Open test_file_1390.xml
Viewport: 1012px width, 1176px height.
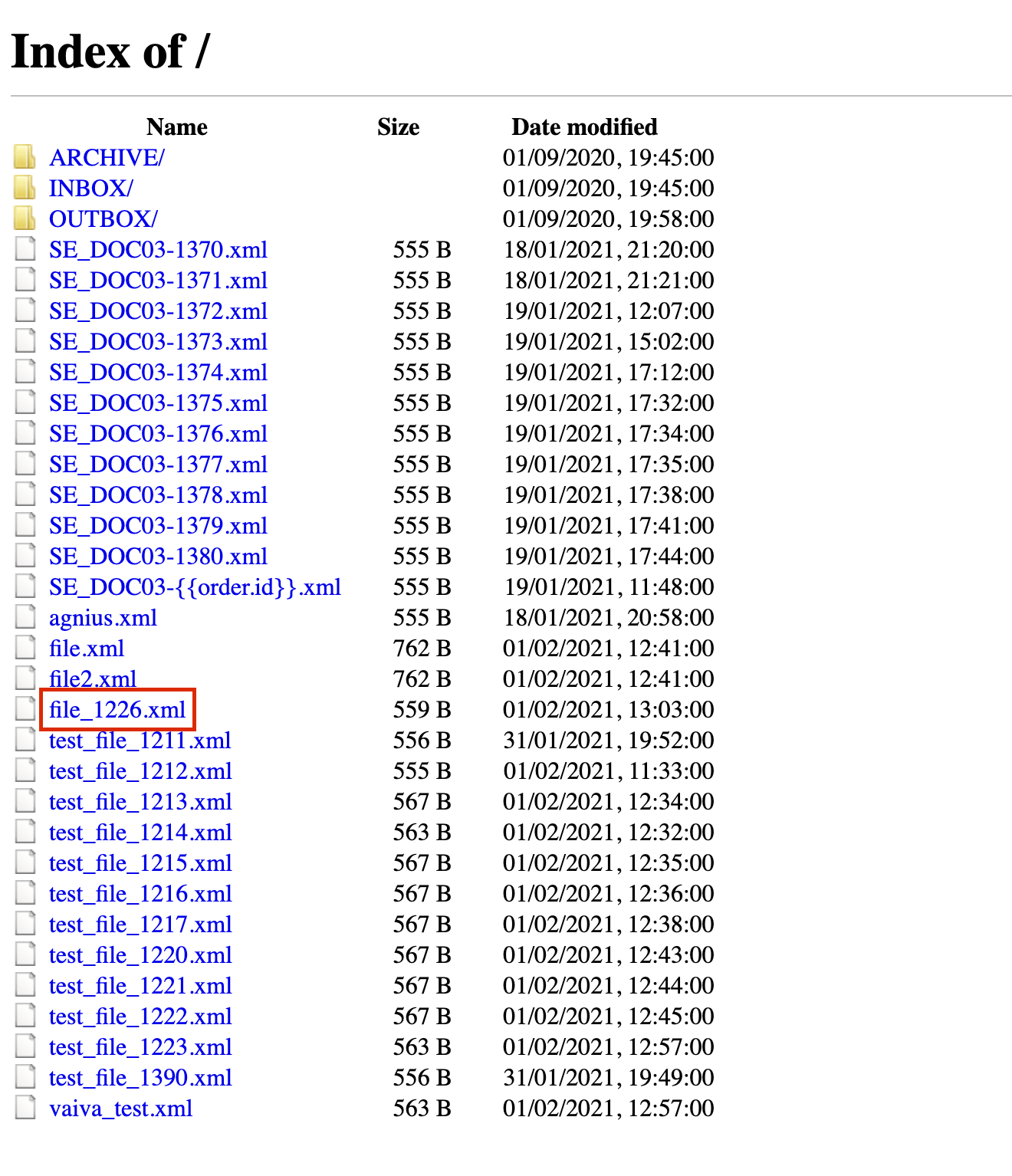[x=140, y=1078]
